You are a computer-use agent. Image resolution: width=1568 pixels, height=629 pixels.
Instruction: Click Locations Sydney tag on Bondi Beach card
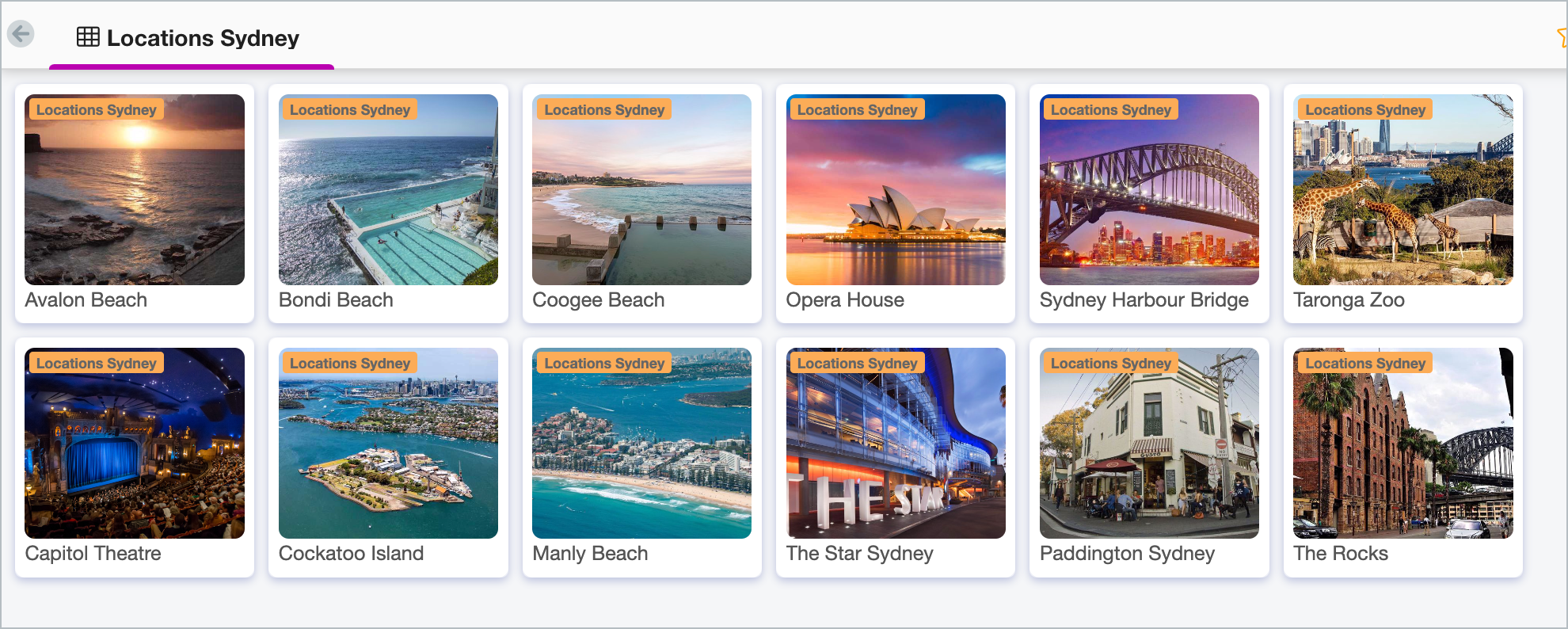[x=349, y=109]
